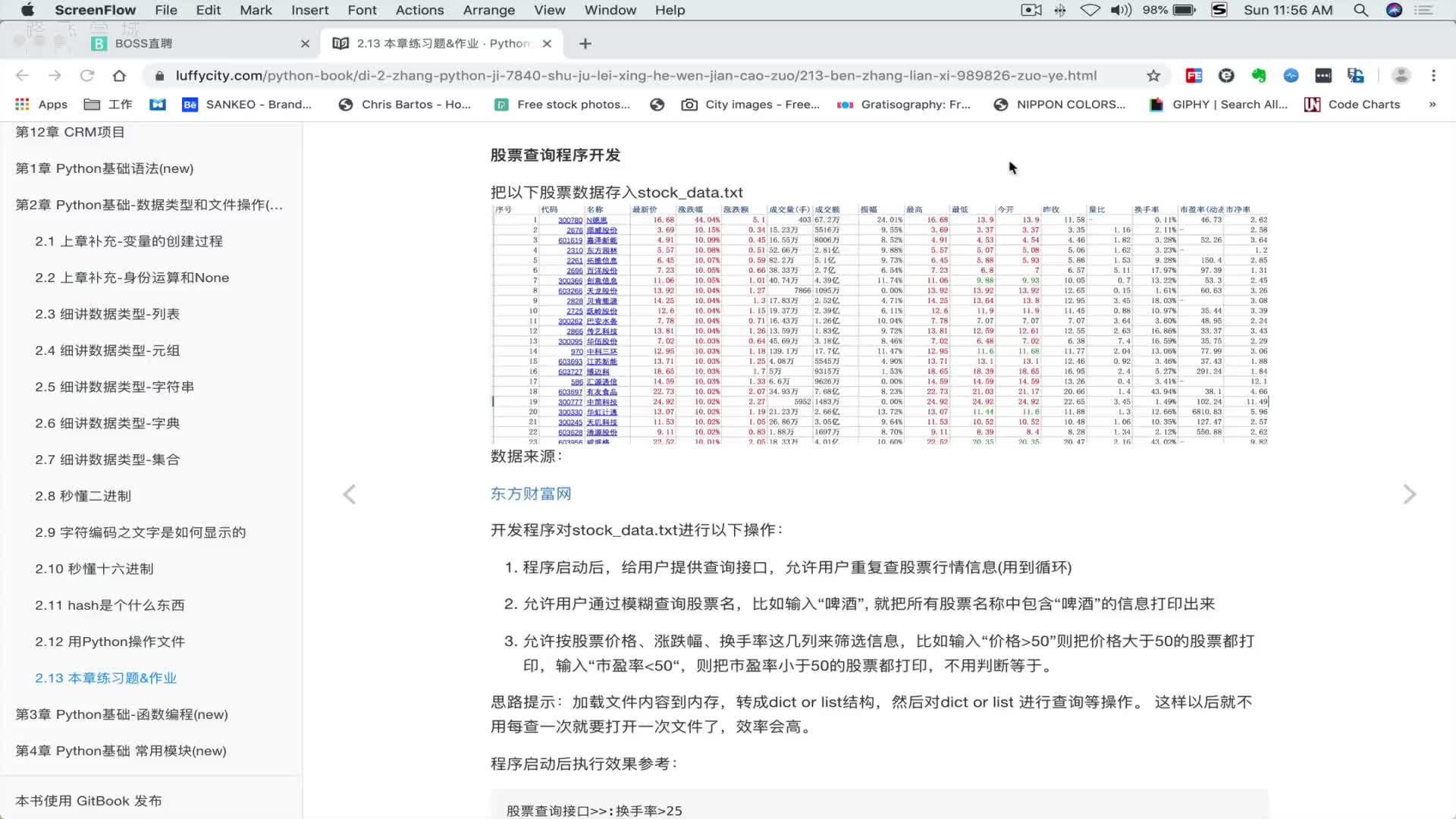Go forward in browser history
Screen dimensions: 1456x819
tap(55, 75)
